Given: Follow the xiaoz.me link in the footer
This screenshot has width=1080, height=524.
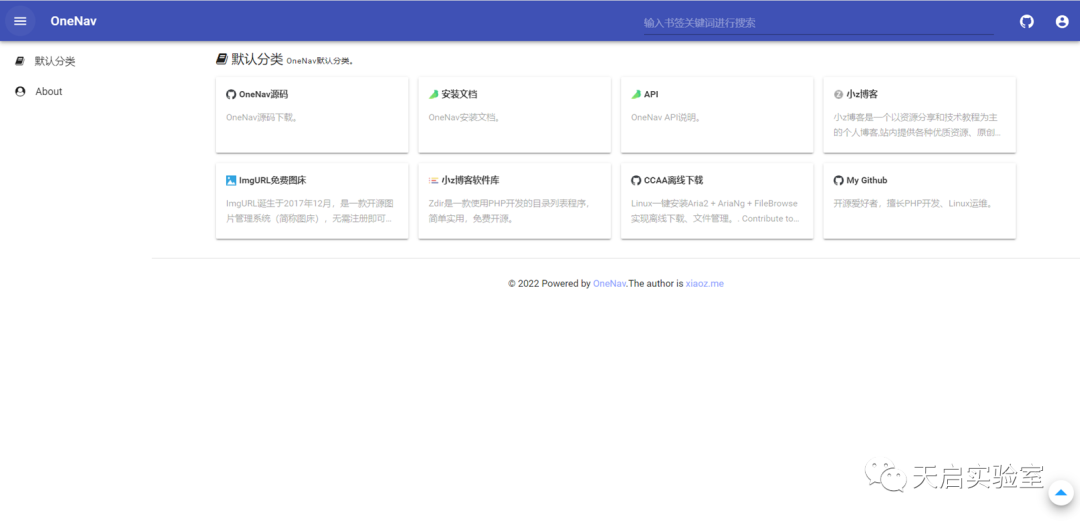Looking at the screenshot, I should (705, 283).
